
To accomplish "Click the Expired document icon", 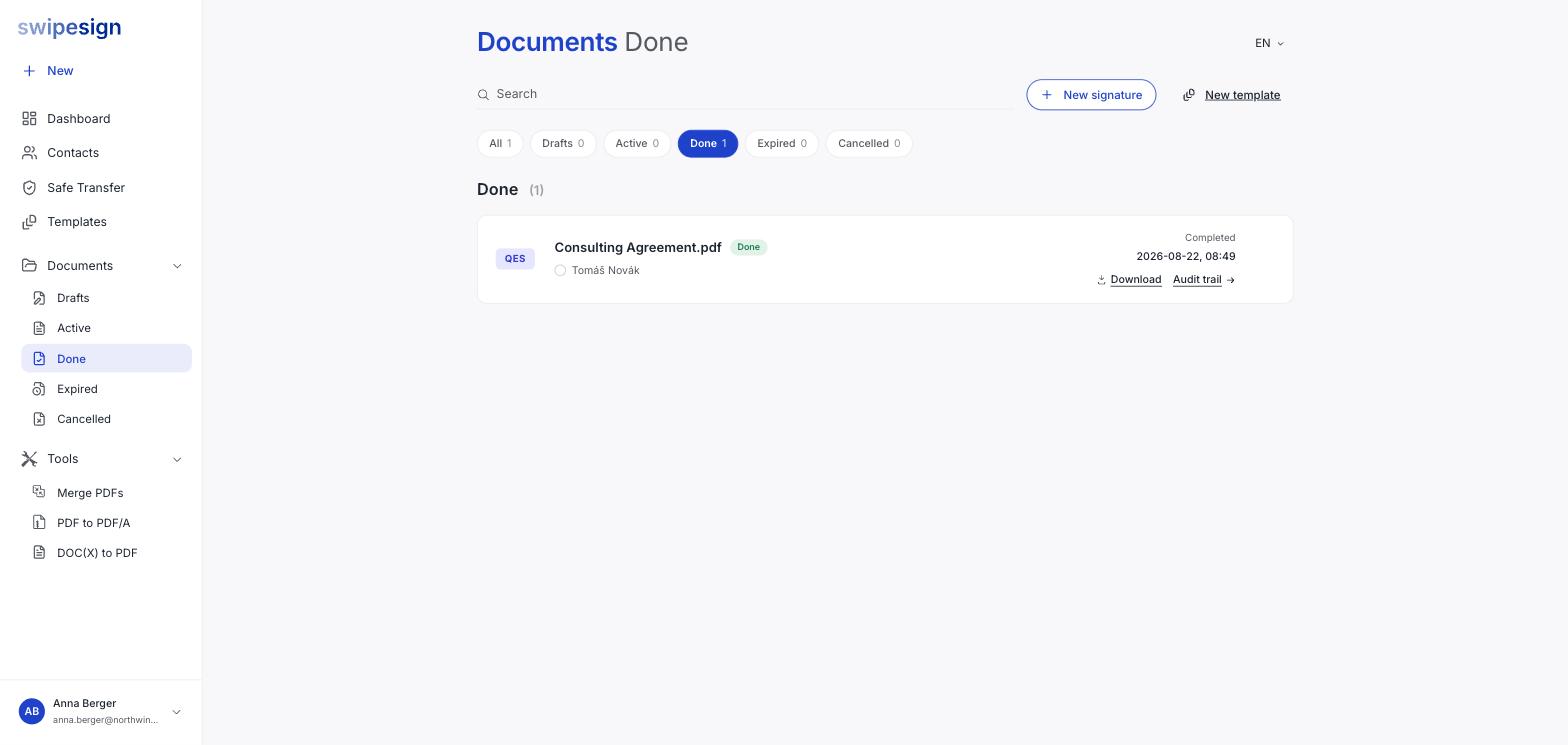I will point(39,389).
